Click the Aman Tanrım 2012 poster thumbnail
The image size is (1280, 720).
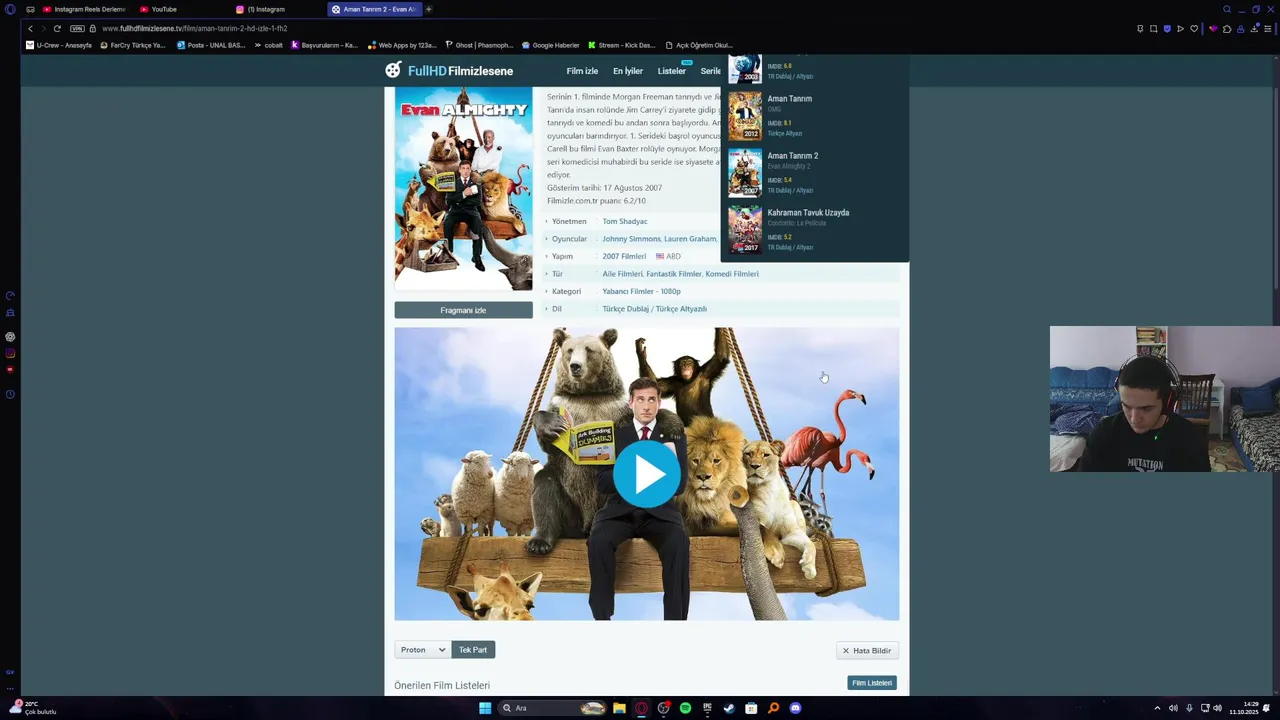(744, 116)
